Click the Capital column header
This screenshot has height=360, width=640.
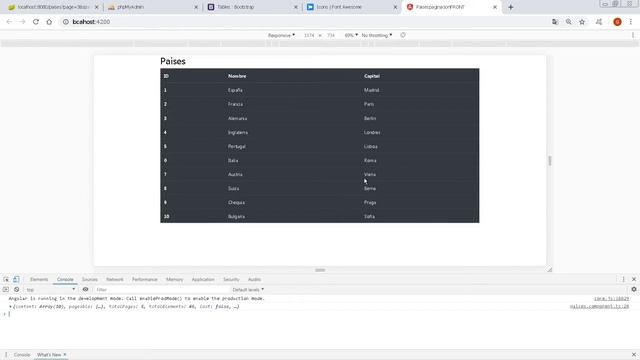[372, 76]
